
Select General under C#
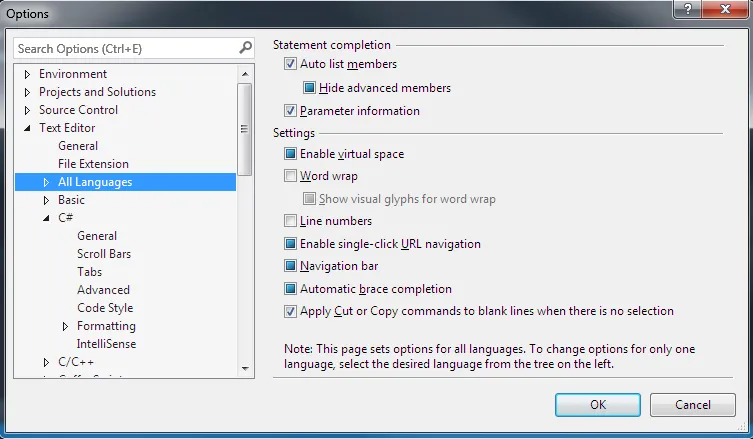click(97, 236)
